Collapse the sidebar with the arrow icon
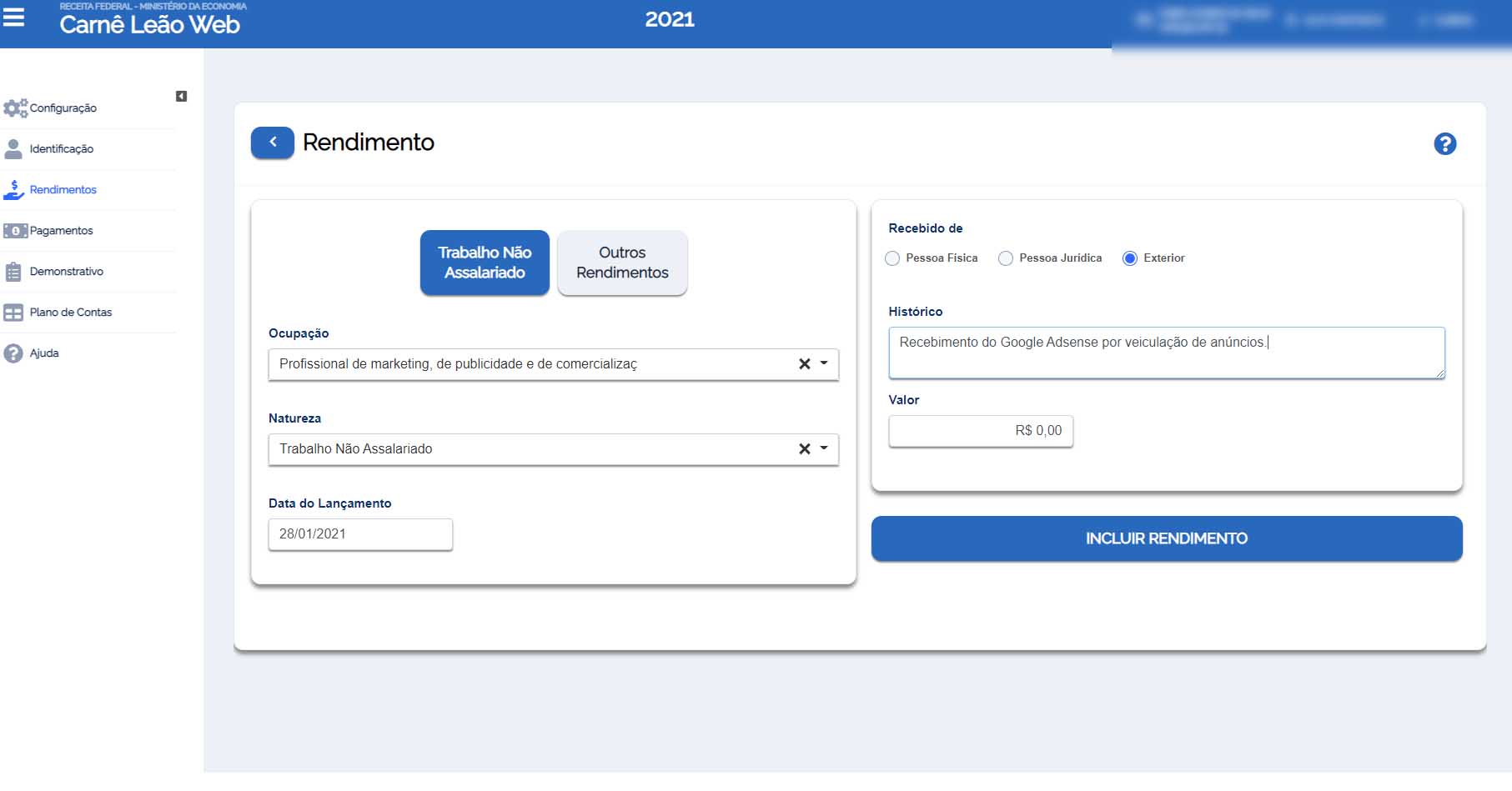Image resolution: width=1512 pixels, height=791 pixels. tap(181, 97)
